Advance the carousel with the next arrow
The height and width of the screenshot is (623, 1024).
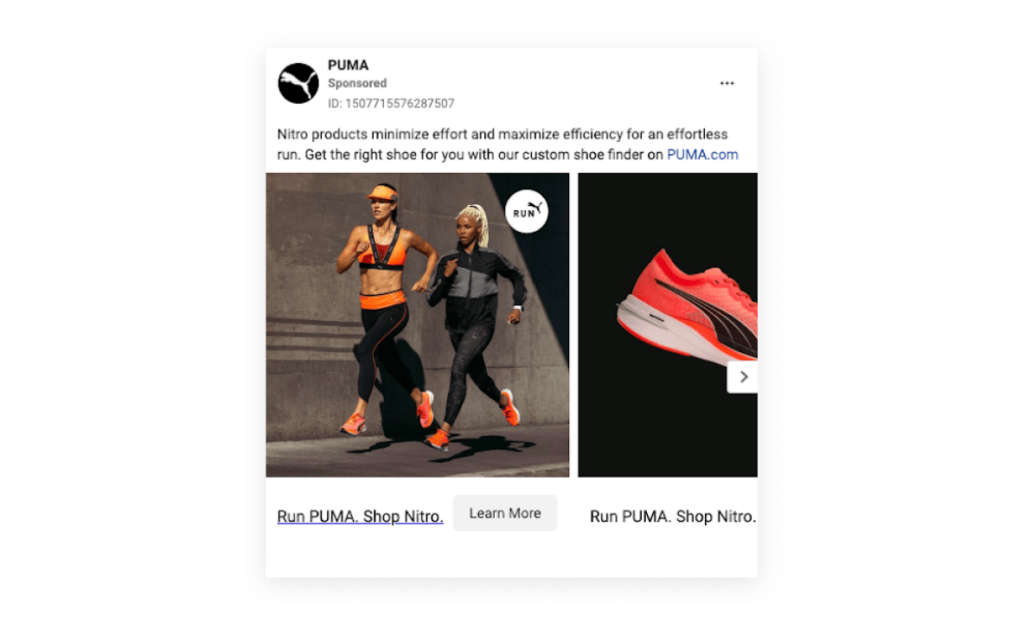(743, 377)
